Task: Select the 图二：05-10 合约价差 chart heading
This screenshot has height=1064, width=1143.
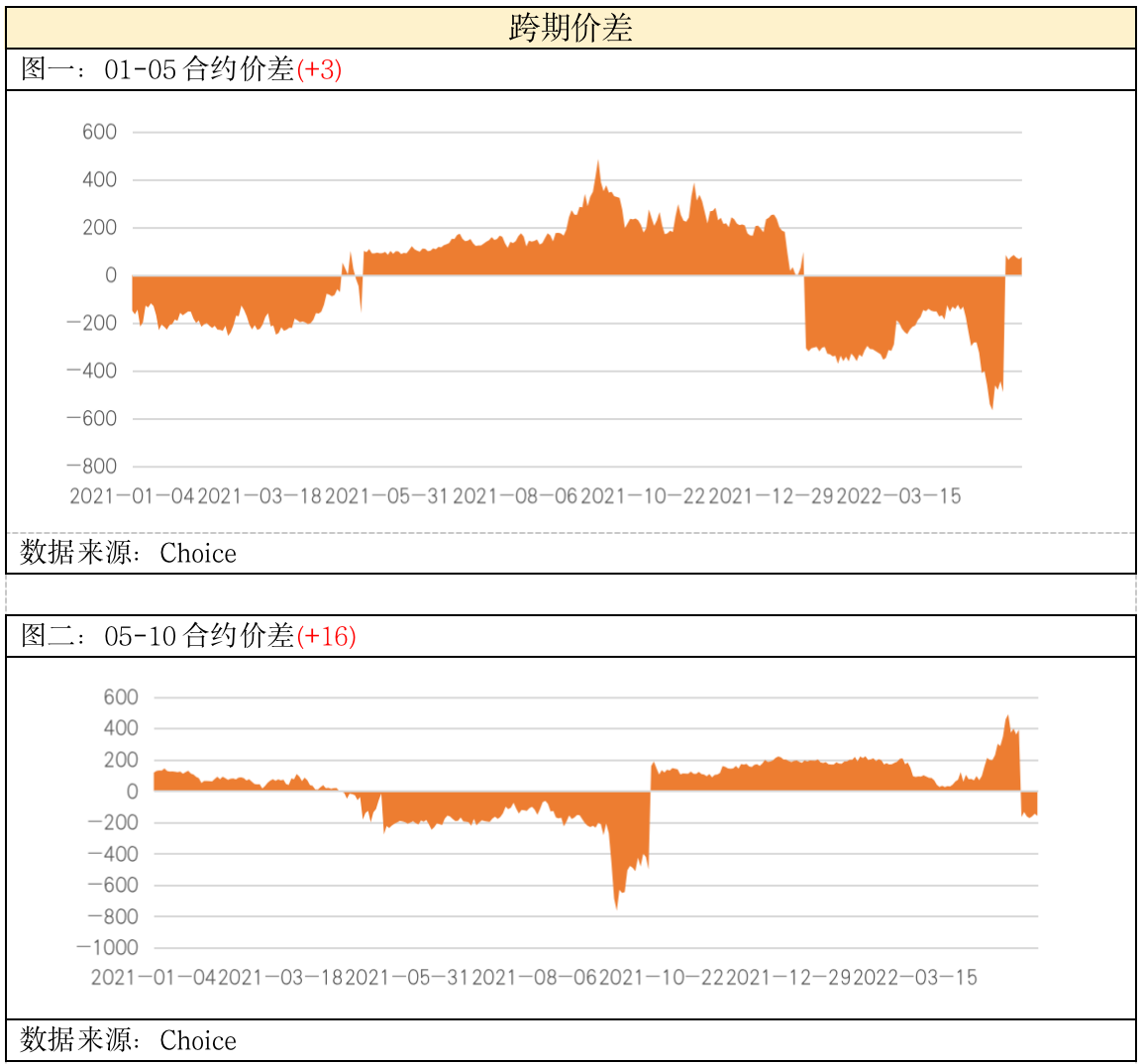Action: click(158, 636)
